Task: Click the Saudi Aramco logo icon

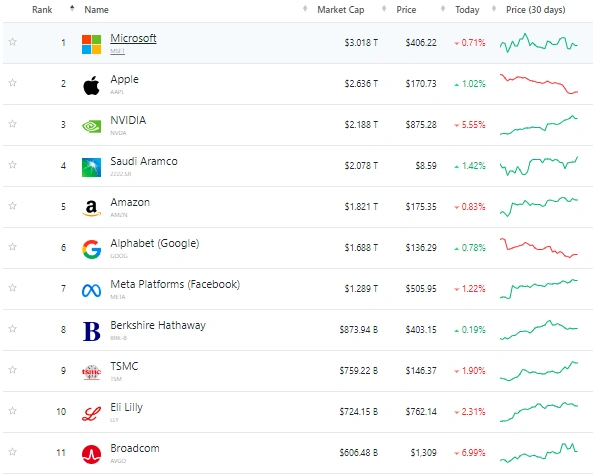Action: (x=92, y=167)
